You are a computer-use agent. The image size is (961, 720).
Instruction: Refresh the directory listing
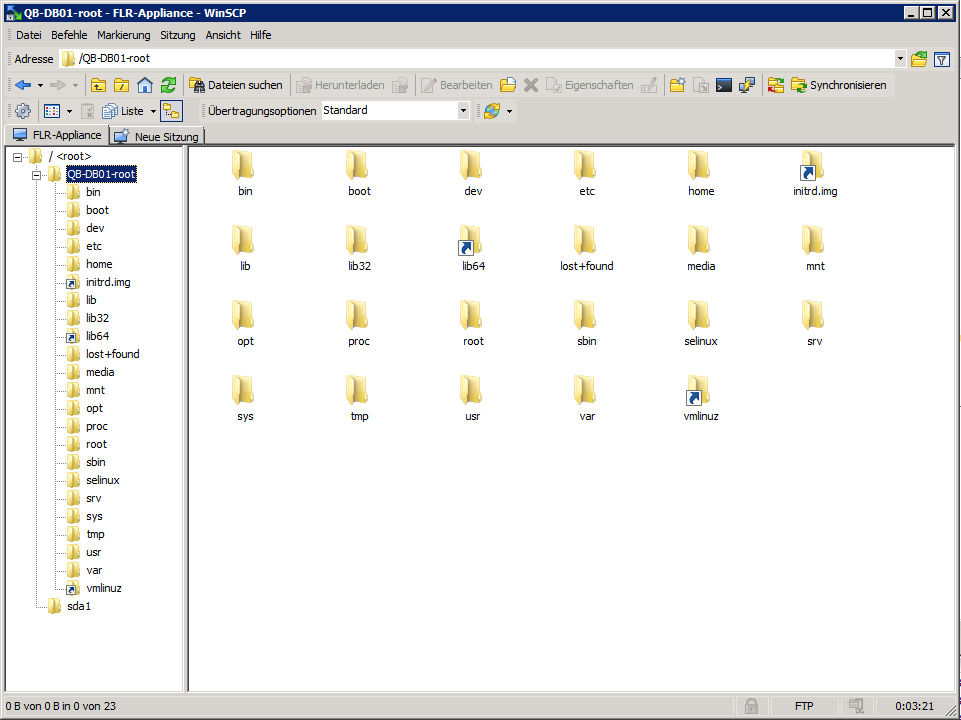tap(168, 85)
